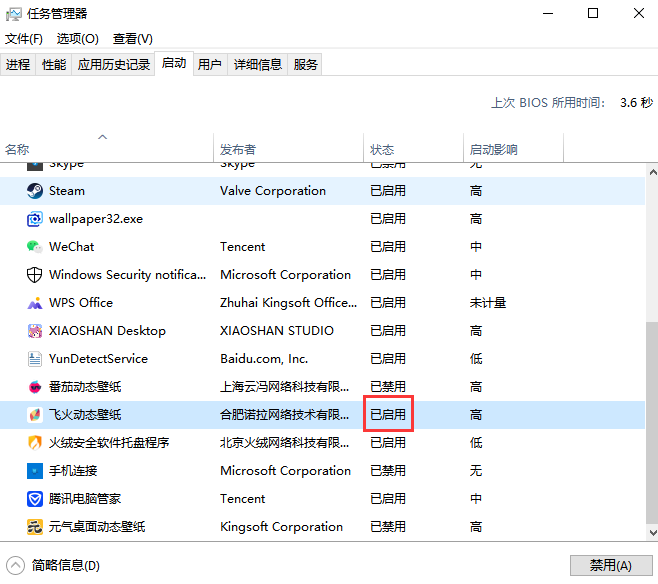Open the 选项(O) menu
The image size is (658, 584).
click(x=78, y=39)
